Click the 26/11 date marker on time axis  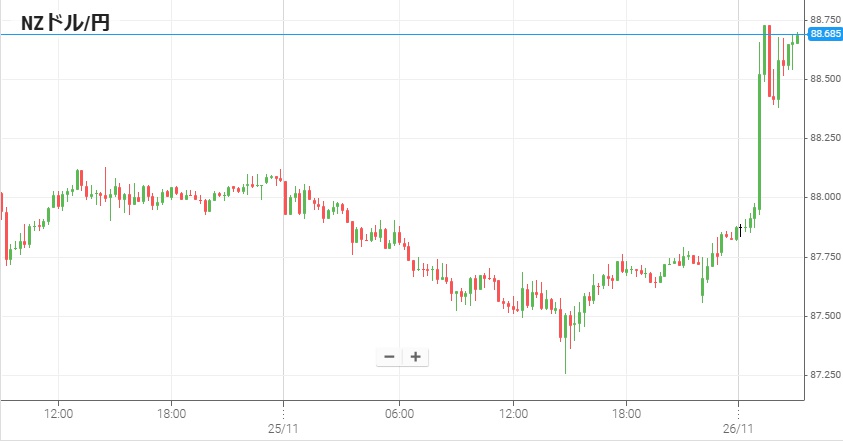[x=738, y=428]
